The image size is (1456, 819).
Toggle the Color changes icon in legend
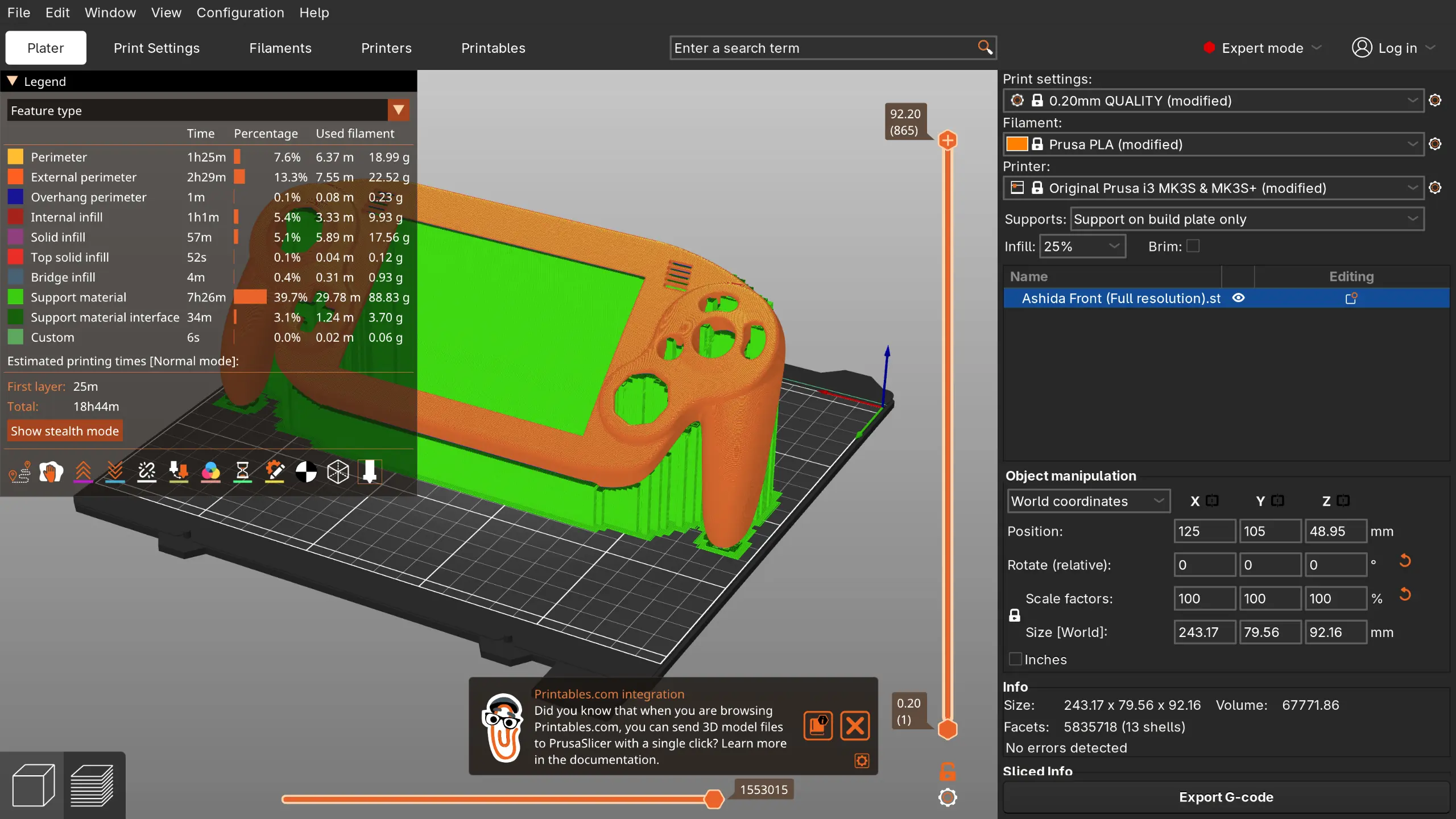point(210,472)
